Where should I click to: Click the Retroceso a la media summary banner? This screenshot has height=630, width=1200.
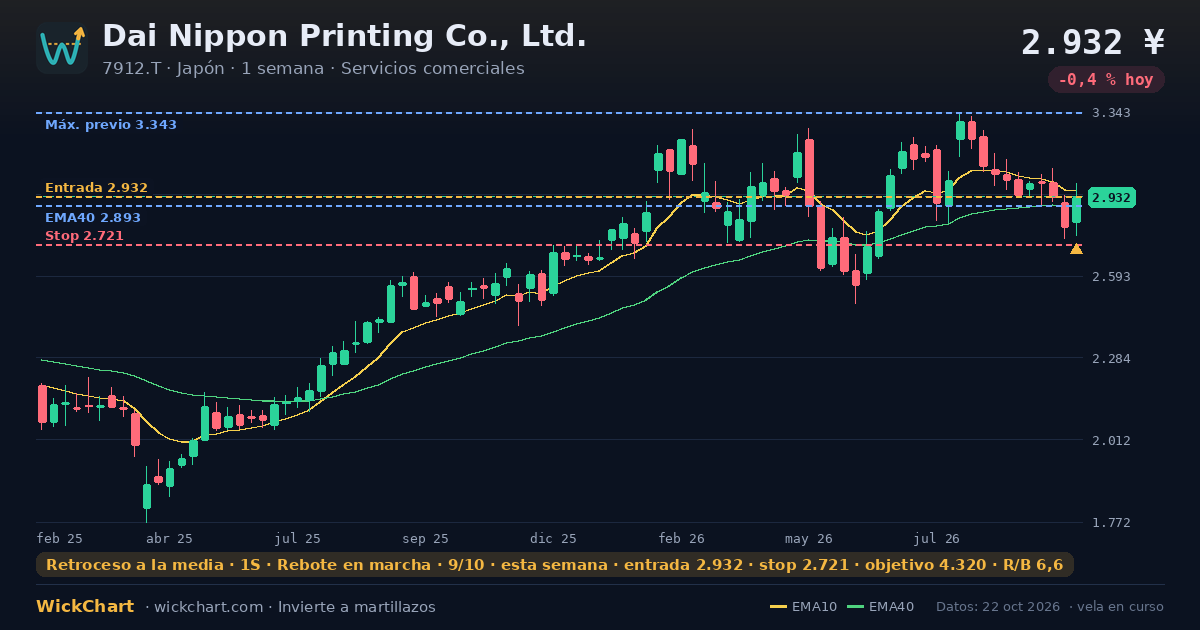555,565
